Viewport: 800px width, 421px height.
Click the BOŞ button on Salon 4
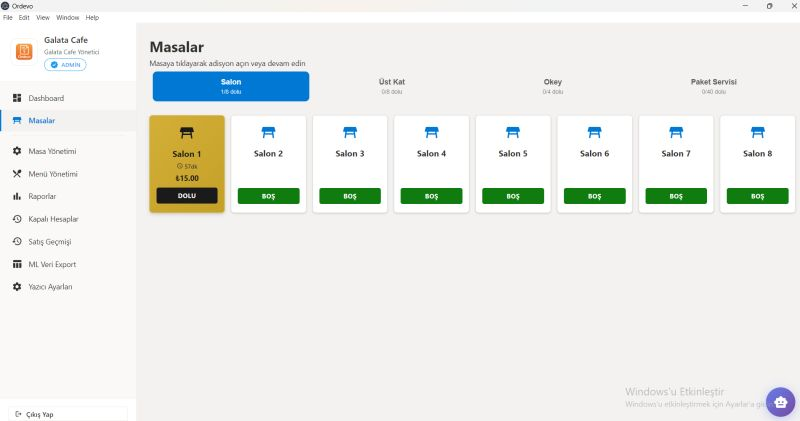431,196
